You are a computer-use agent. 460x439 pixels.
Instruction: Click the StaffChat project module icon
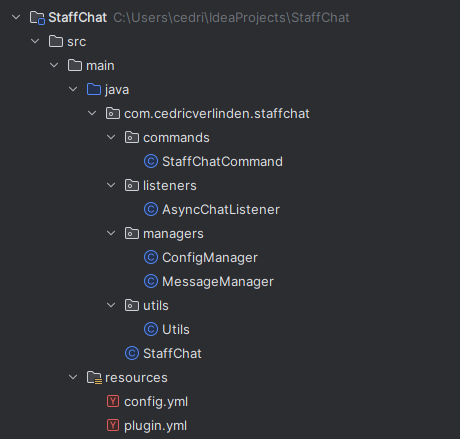pyautogui.click(x=37, y=18)
